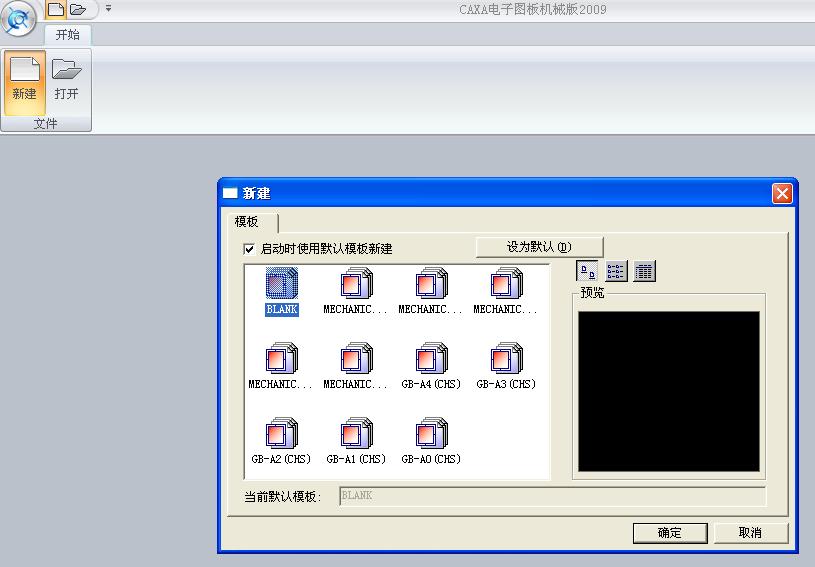Click the 新建 dialog title bar icon
Screen dimensions: 815x567
click(230, 193)
